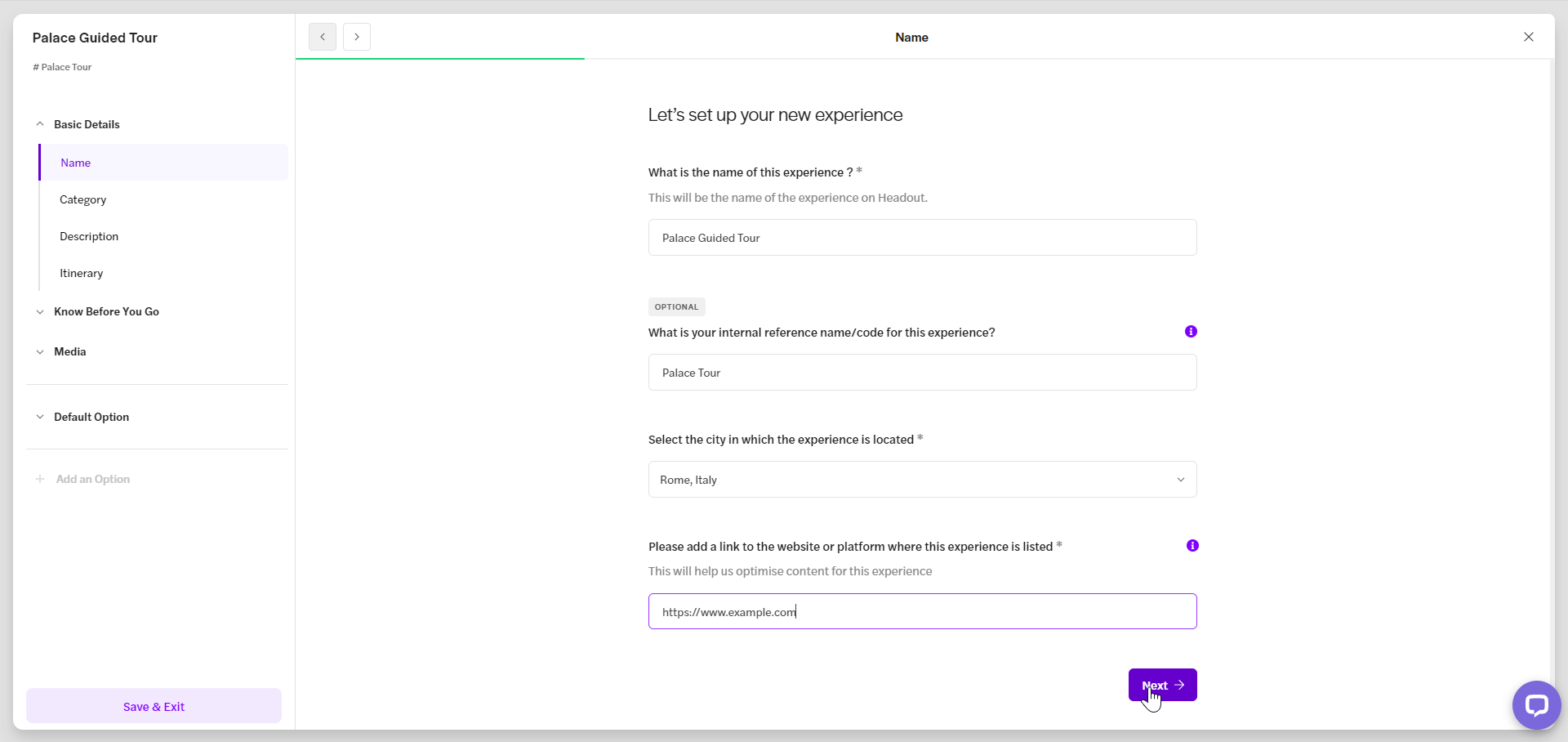Go to the next step using the forward arrow
Viewport: 1568px width, 742px height.
[357, 37]
